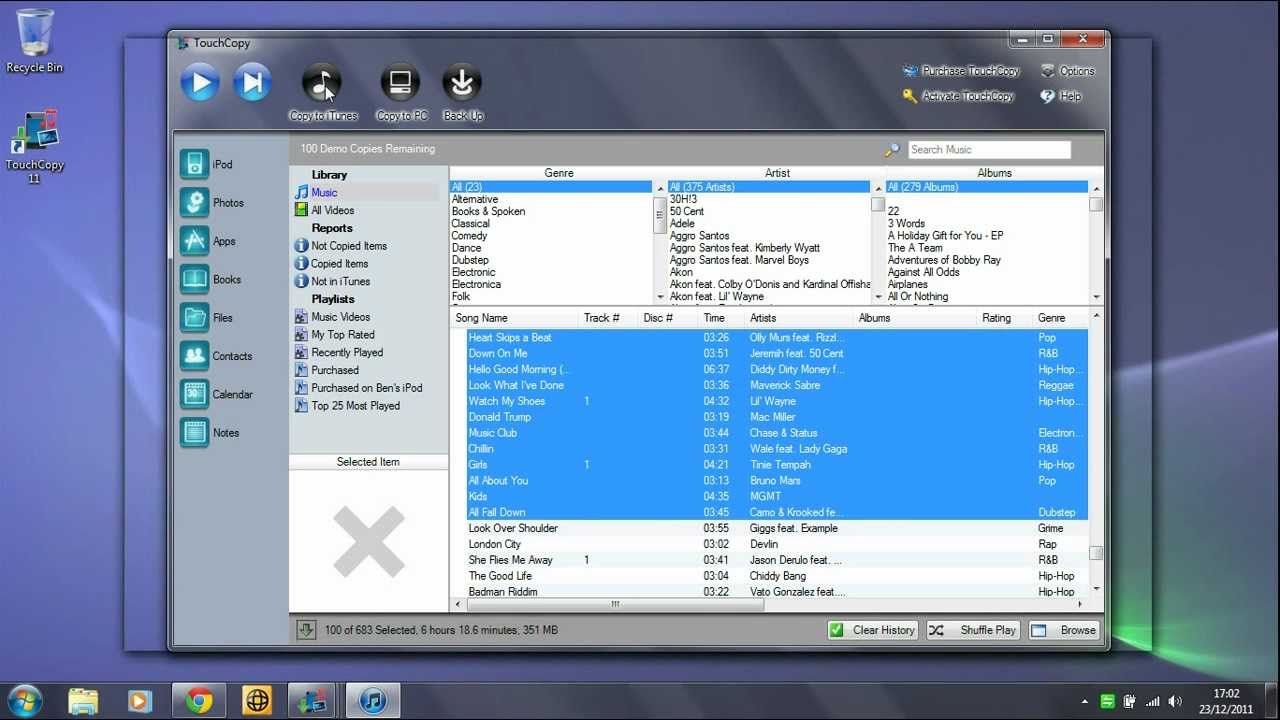The width and height of the screenshot is (1280, 720).
Task: Select song Donald Trump
Action: pos(500,417)
